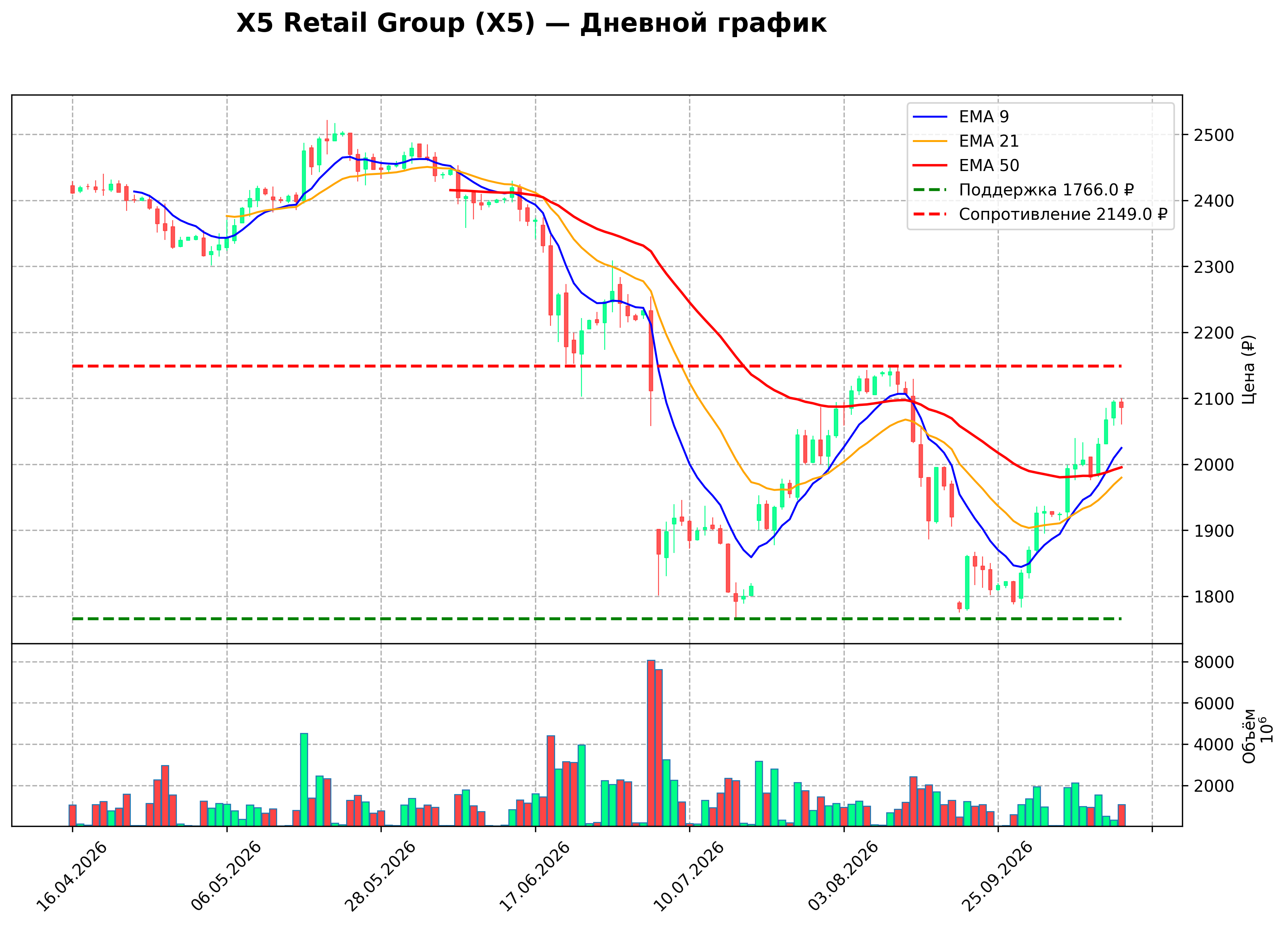Viewport: 1288px width, 926px height.
Task: Click the 2000 volume axis label
Action: [1214, 786]
